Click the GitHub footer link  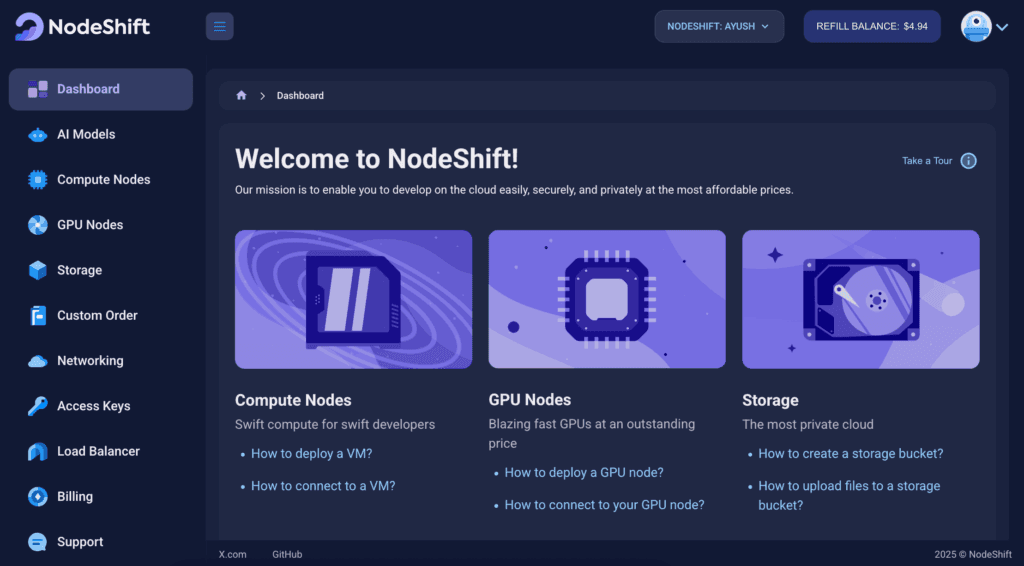pos(287,554)
